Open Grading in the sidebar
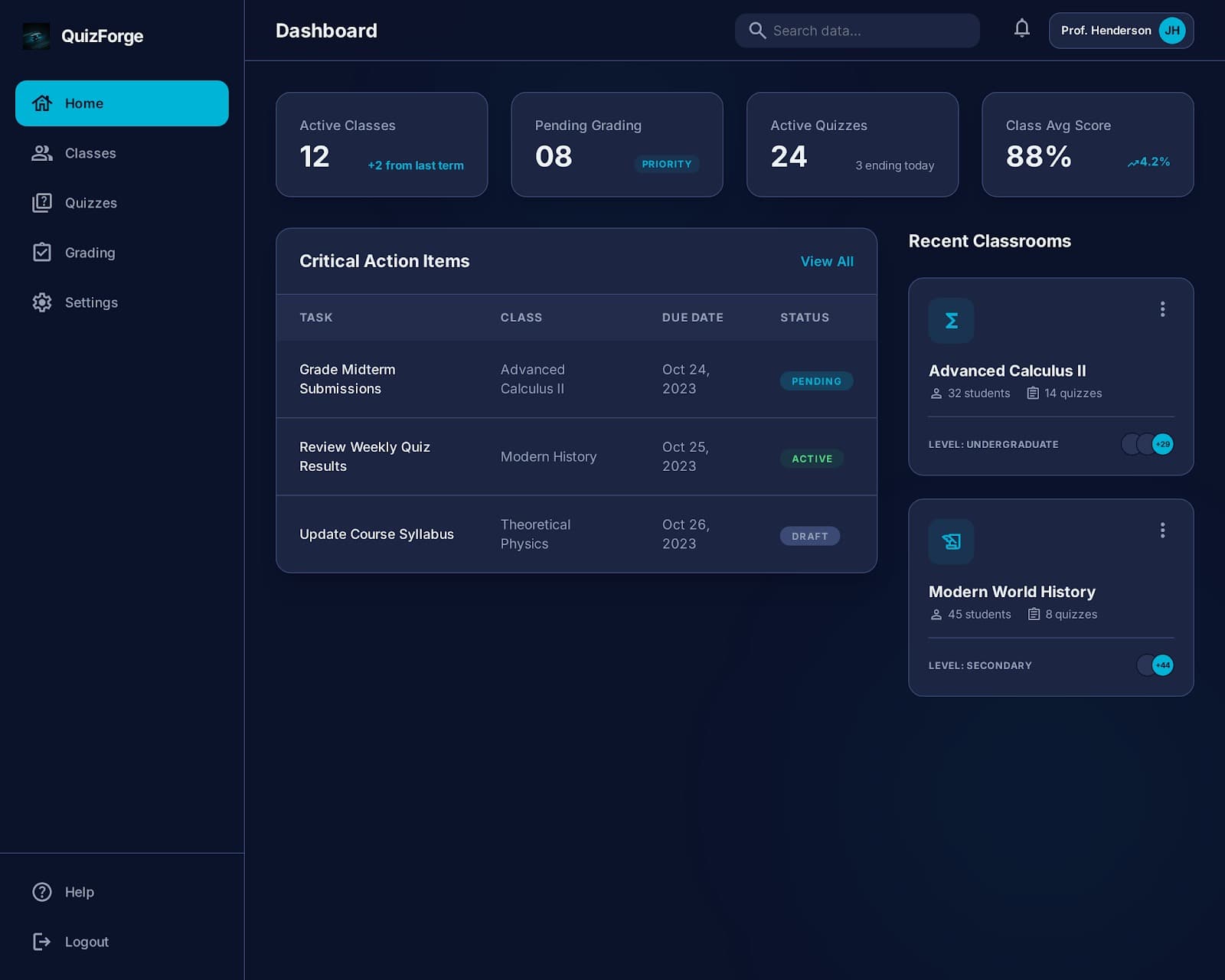Image resolution: width=1225 pixels, height=980 pixels. (x=122, y=253)
